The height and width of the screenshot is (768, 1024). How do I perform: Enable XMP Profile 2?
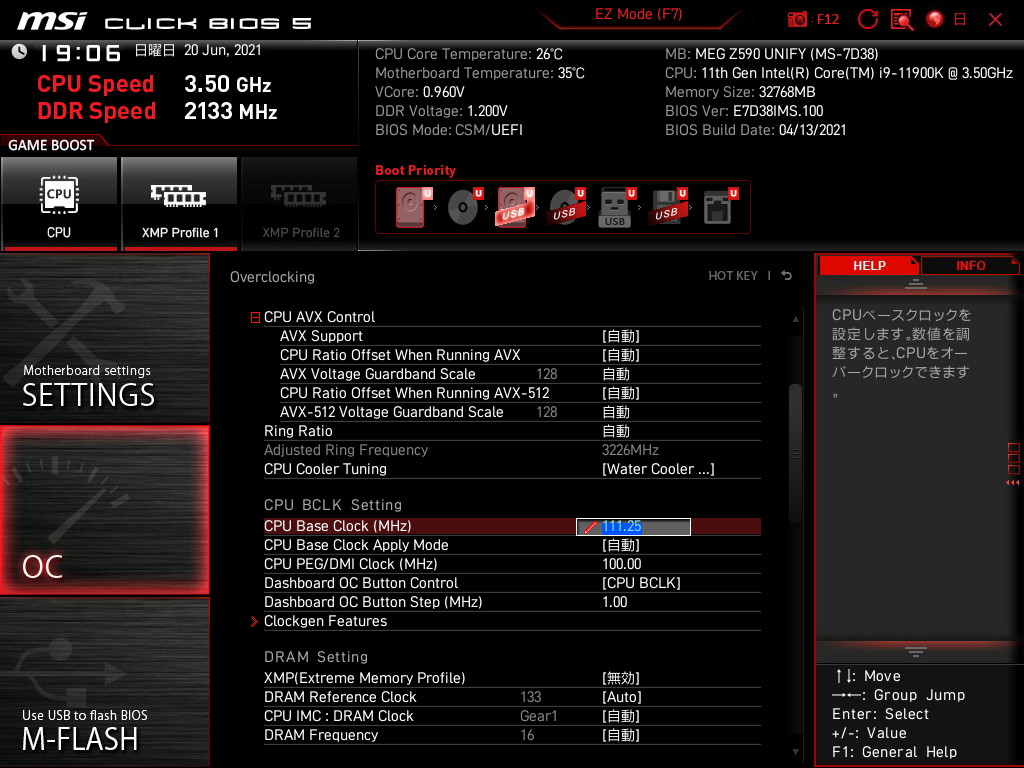tap(300, 204)
